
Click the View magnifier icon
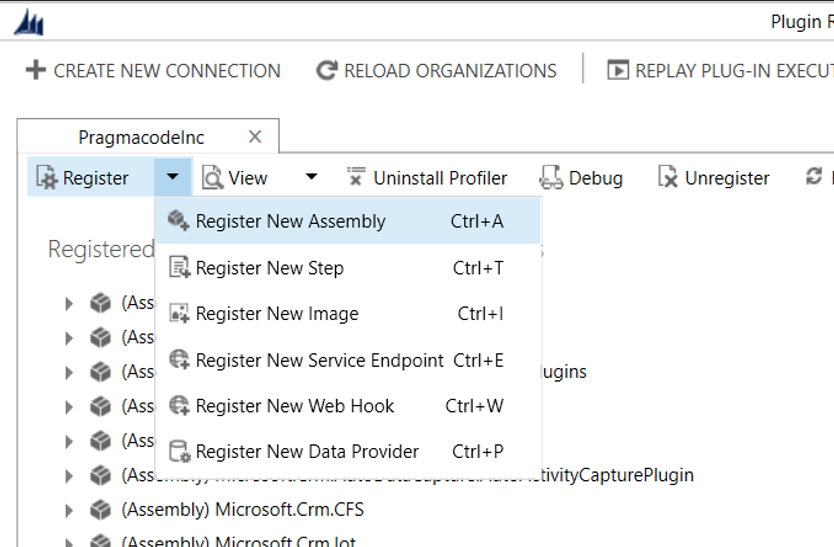(x=212, y=177)
